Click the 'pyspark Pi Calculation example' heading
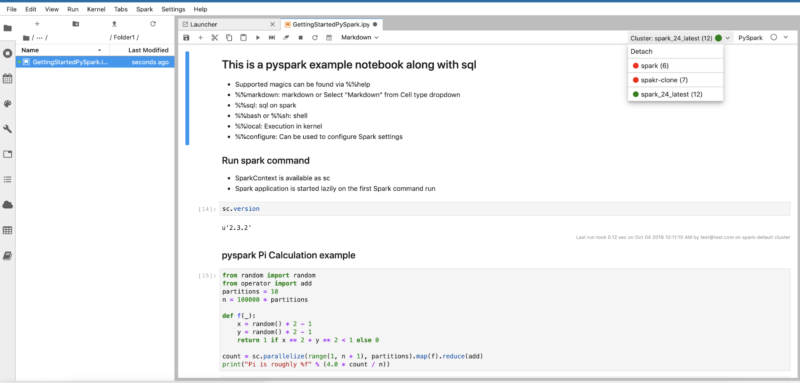 tap(288, 255)
